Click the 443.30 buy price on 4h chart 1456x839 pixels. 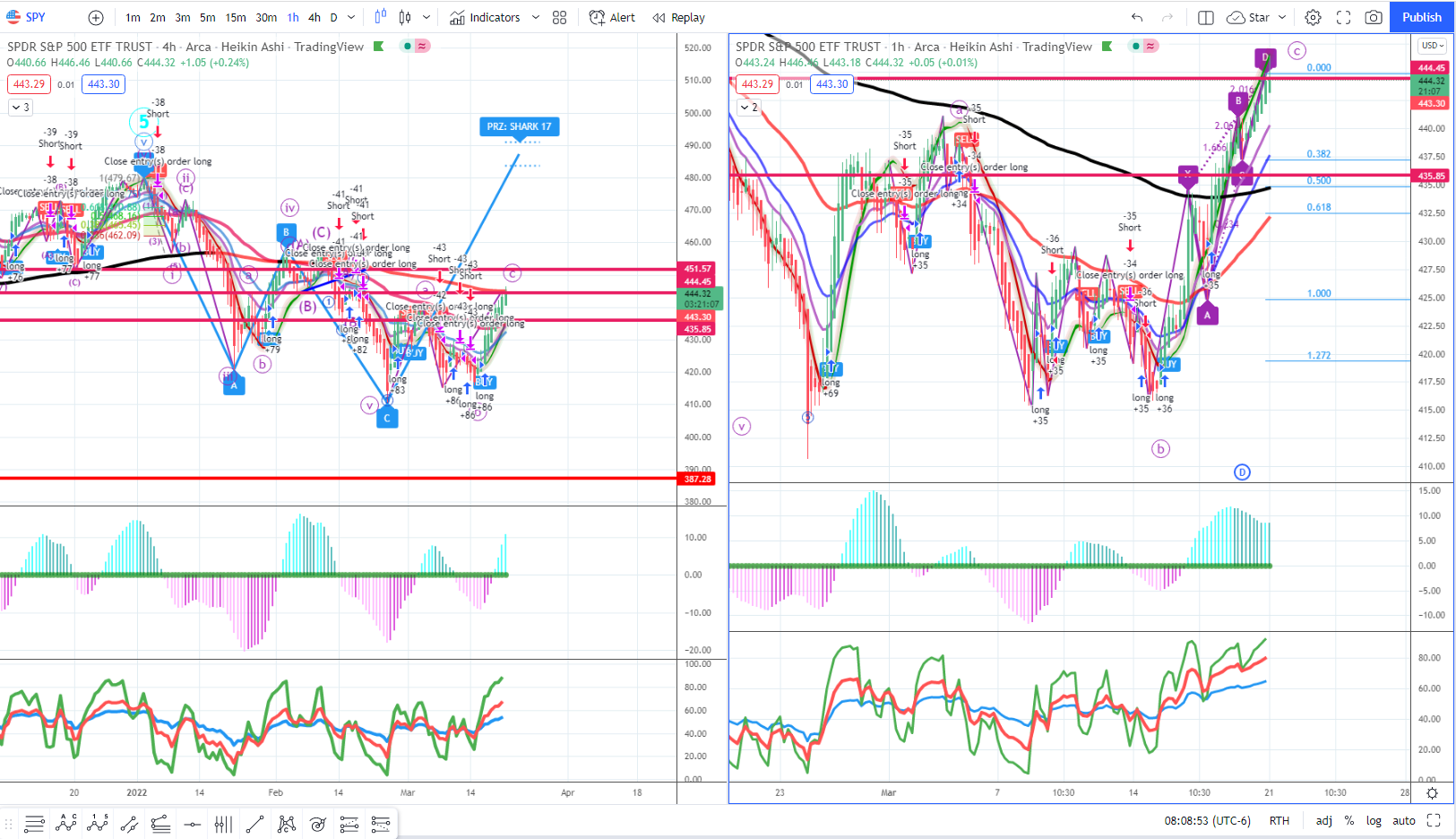103,84
